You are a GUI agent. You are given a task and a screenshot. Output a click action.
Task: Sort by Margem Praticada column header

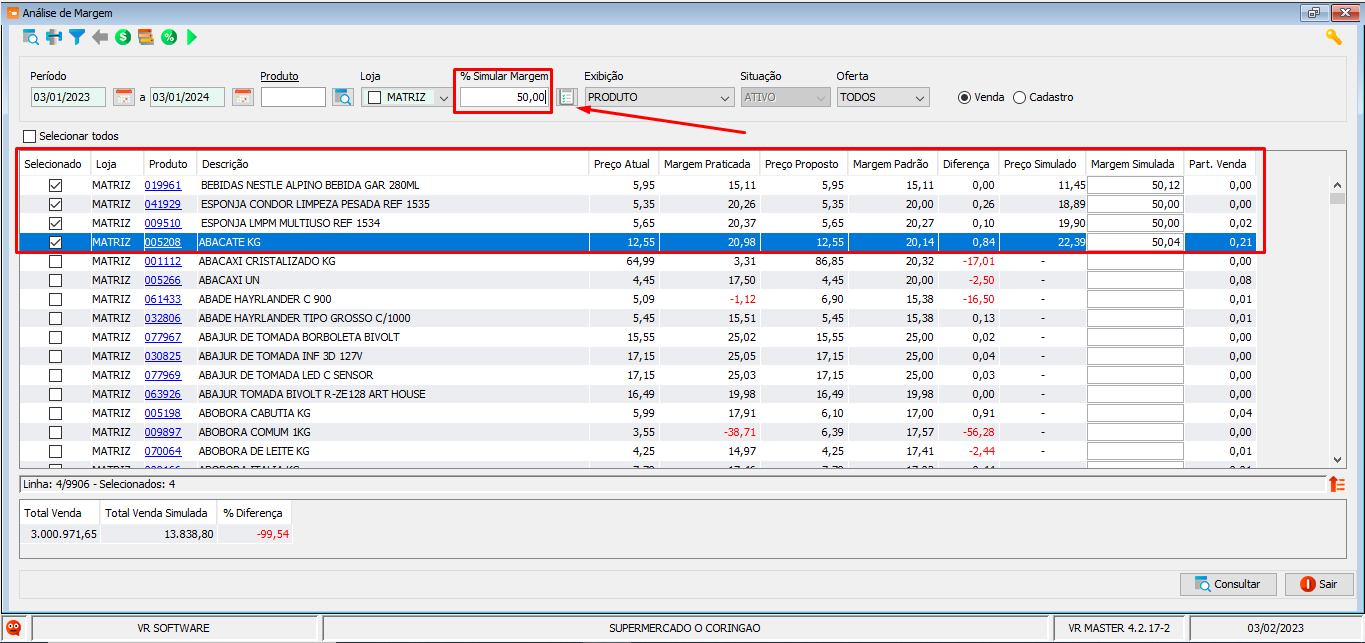[x=708, y=164]
